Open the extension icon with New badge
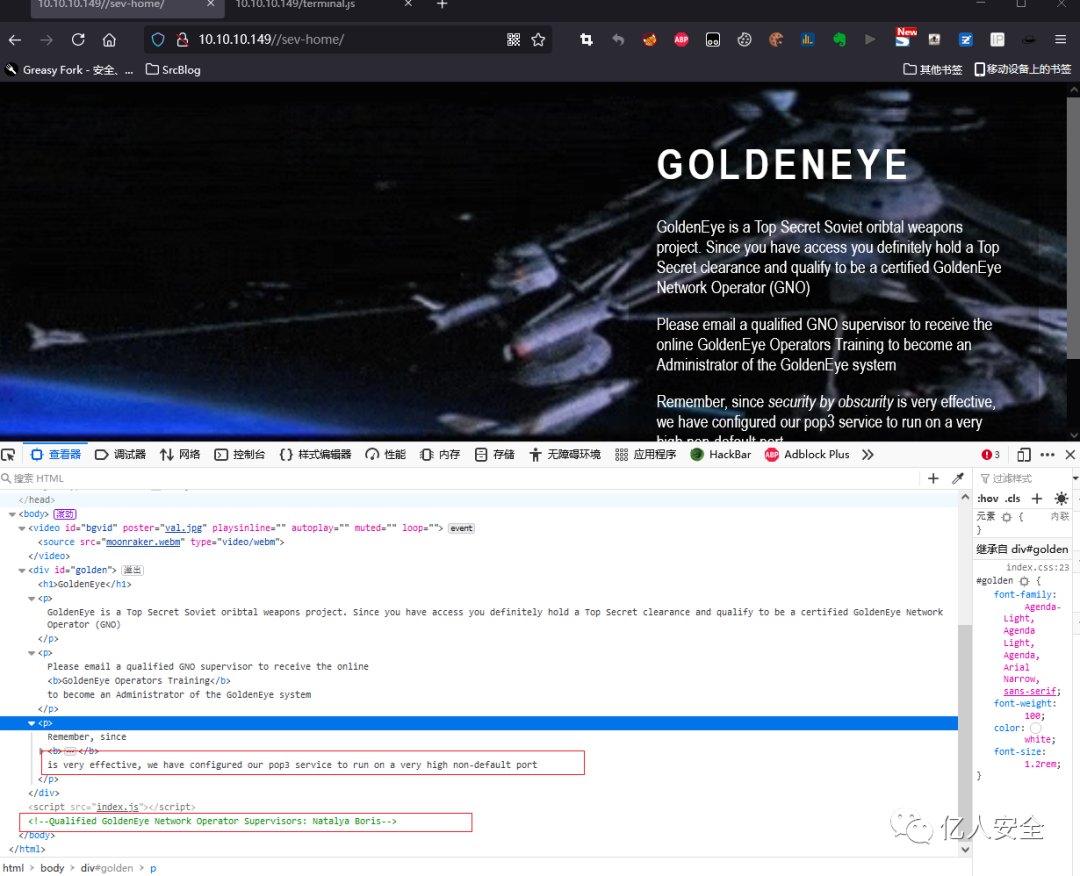The width and height of the screenshot is (1080, 876). pyautogui.click(x=903, y=38)
